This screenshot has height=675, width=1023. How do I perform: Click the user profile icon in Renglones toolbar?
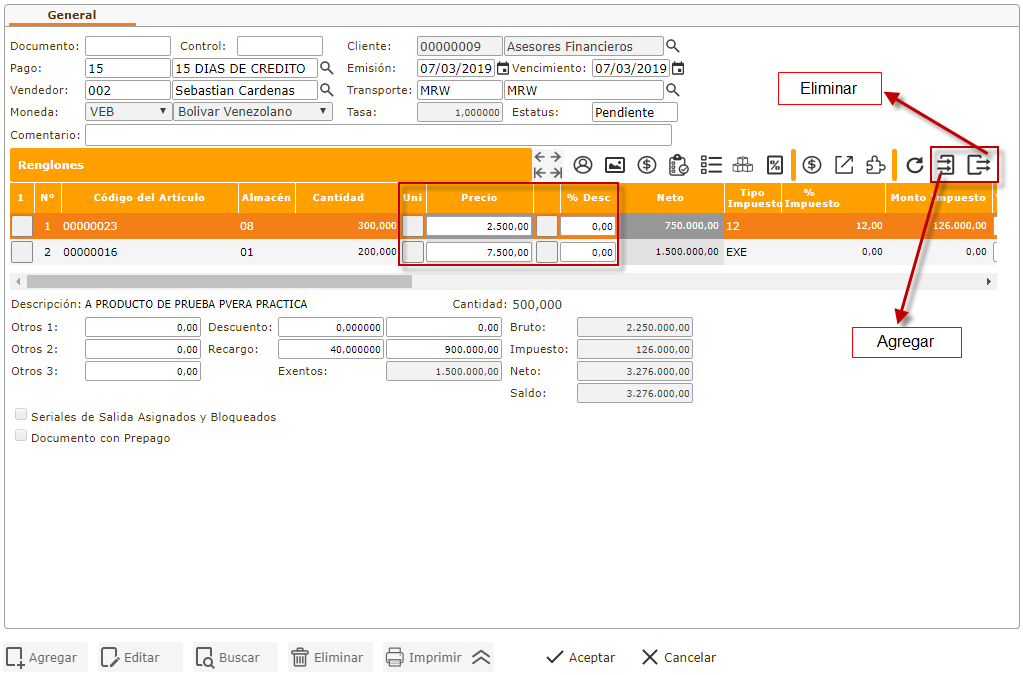click(583, 165)
